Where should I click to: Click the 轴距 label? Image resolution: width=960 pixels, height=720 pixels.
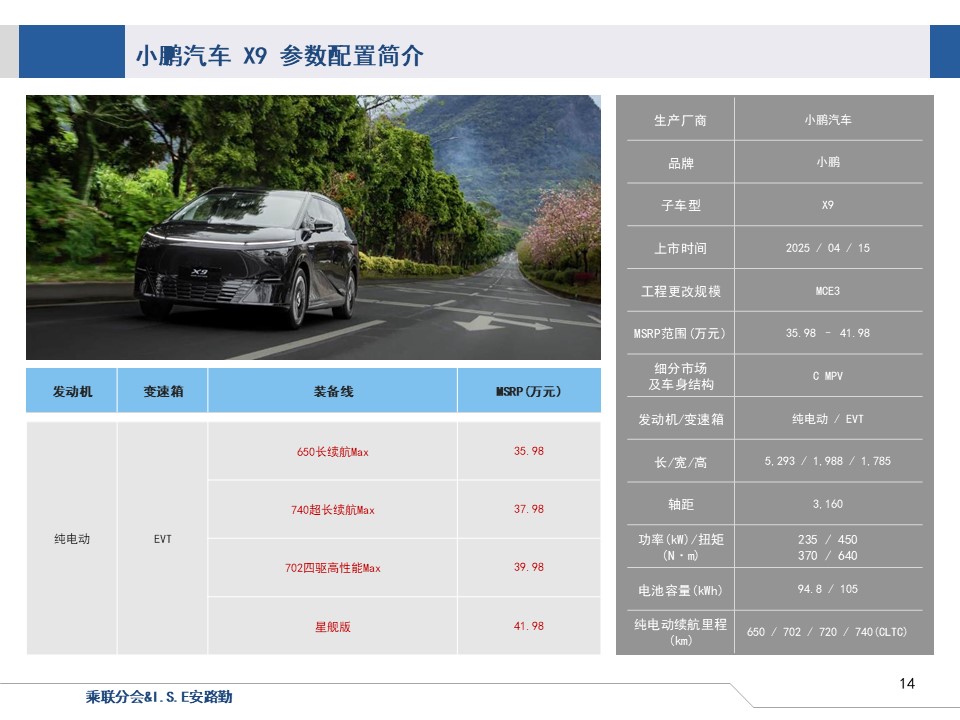[680, 504]
